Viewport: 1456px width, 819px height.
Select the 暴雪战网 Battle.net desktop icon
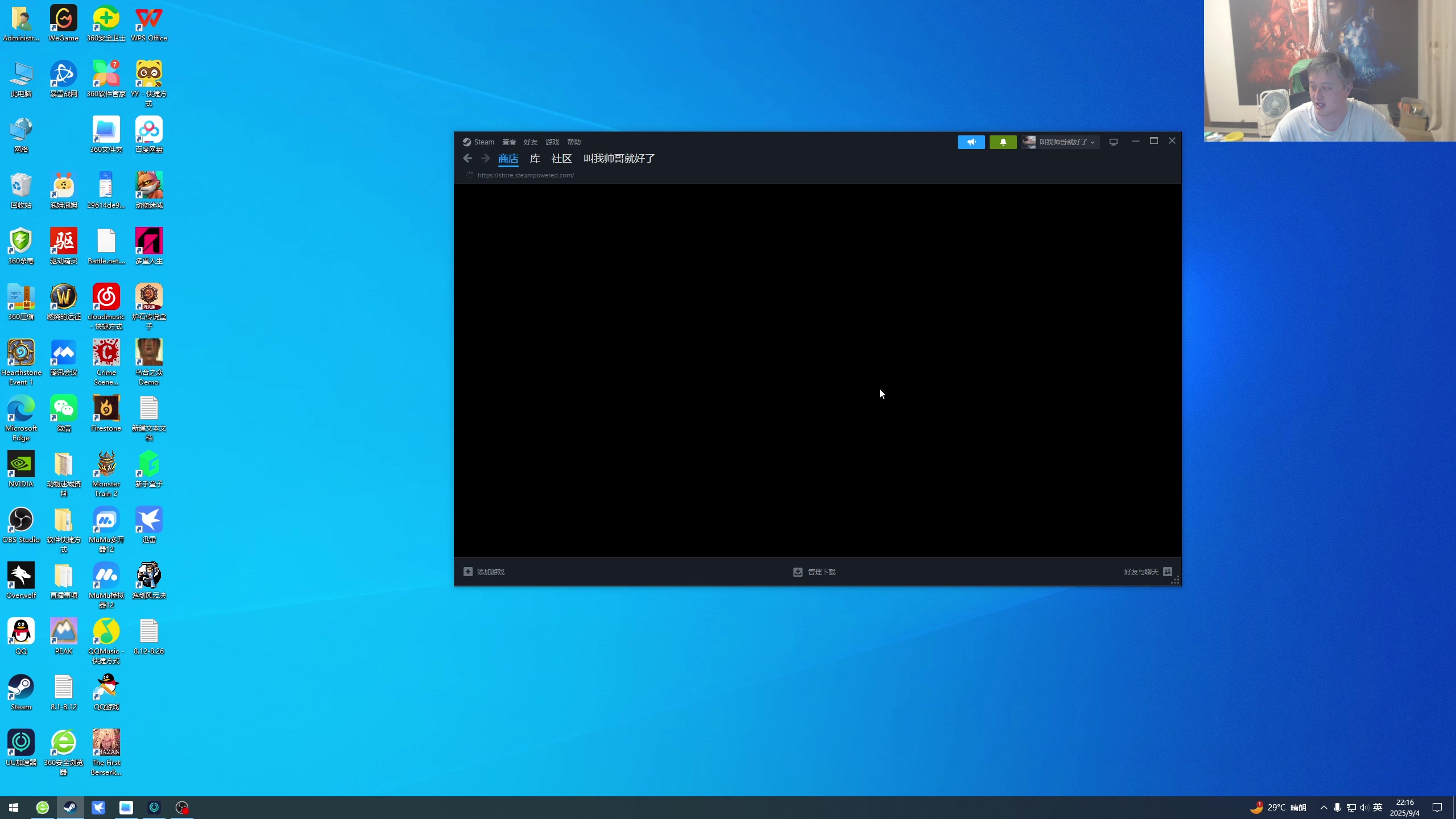click(x=64, y=80)
